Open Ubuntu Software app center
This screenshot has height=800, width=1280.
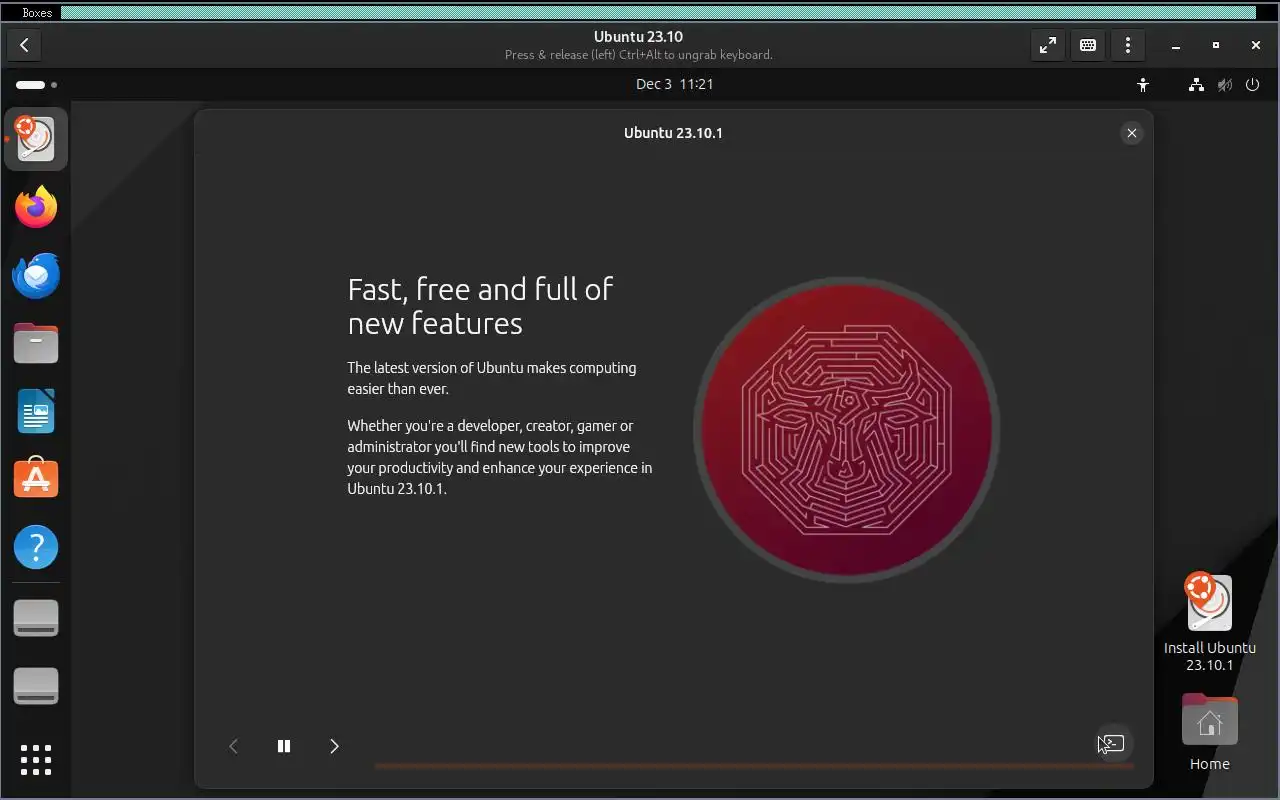(36, 479)
